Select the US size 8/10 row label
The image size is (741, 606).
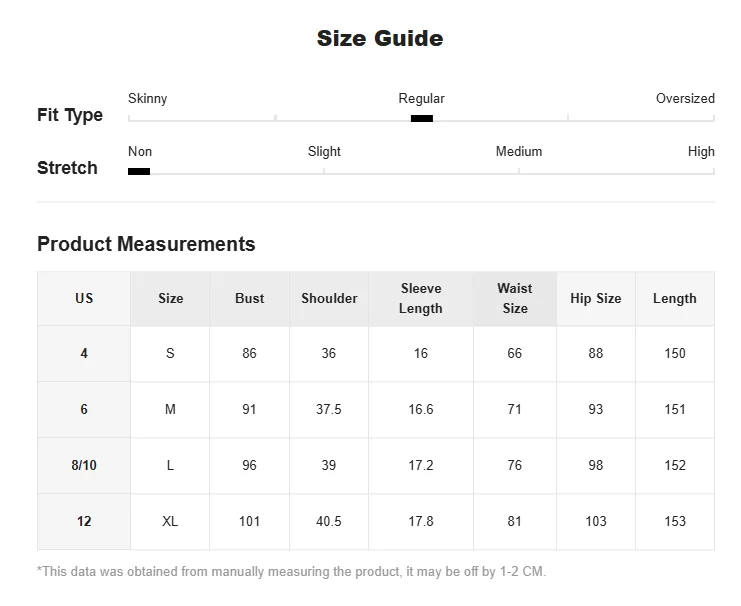84,466
